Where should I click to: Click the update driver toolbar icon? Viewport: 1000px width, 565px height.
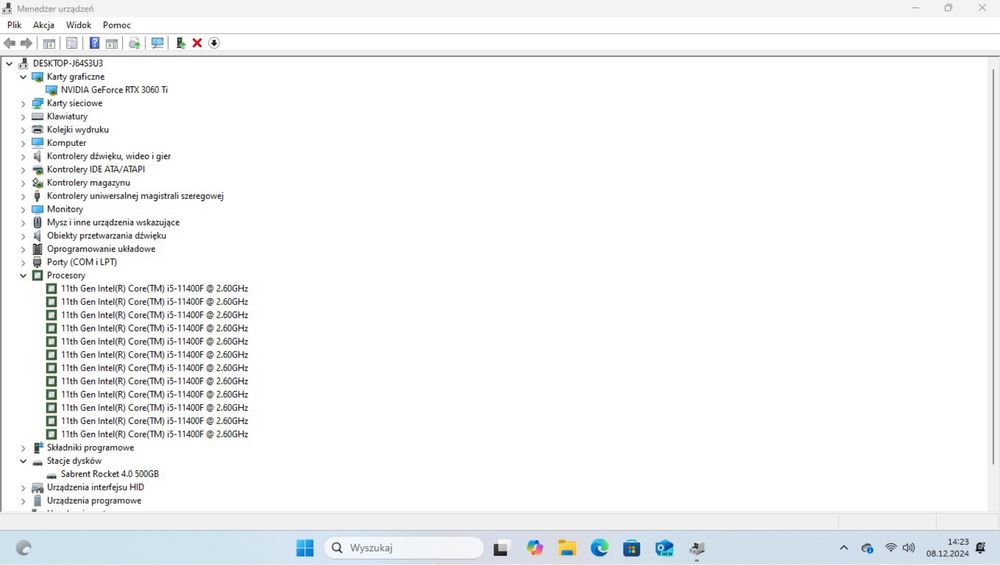(x=181, y=43)
